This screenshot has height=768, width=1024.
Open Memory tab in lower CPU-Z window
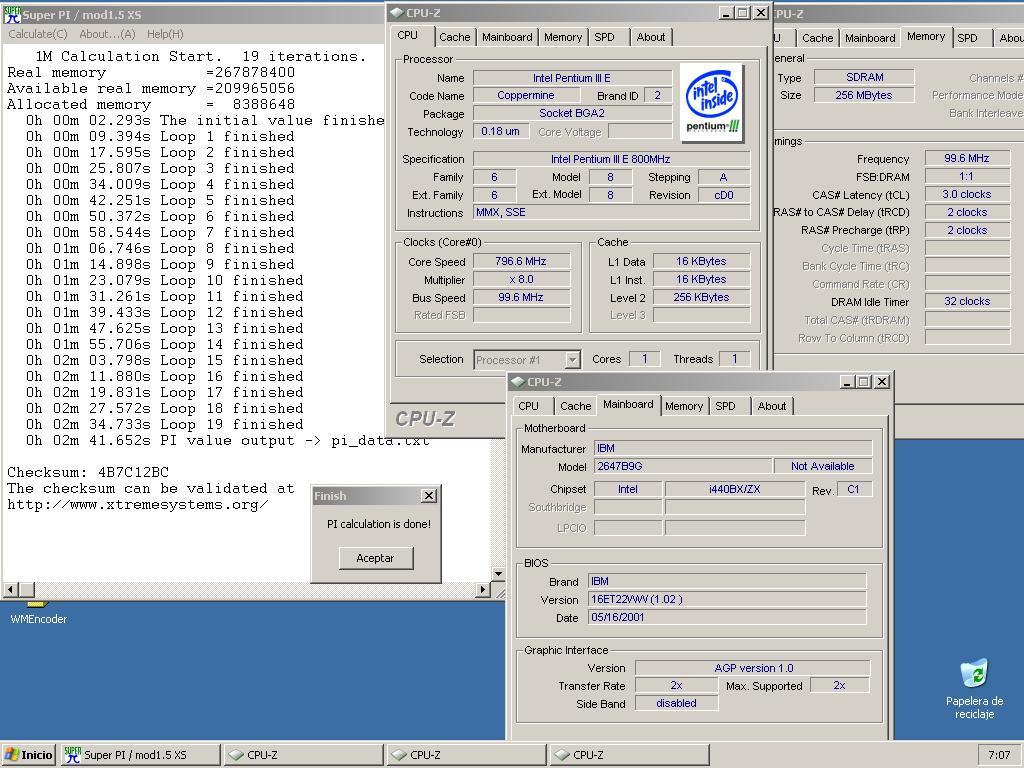tap(684, 406)
